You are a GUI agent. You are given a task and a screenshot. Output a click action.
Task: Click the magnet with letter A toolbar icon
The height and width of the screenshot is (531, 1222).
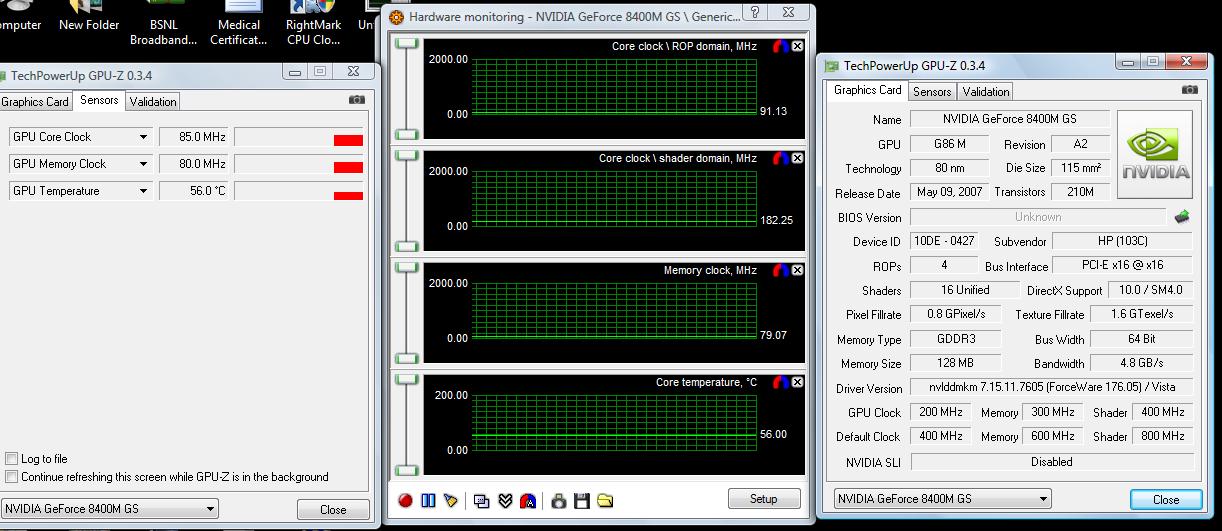coord(528,501)
